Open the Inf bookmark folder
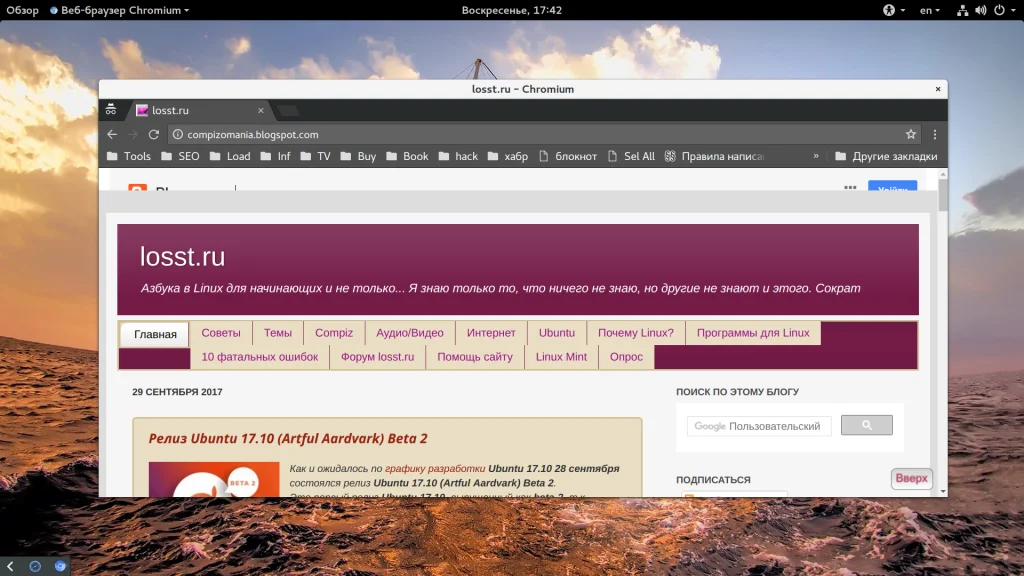The image size is (1024, 576). pos(275,156)
